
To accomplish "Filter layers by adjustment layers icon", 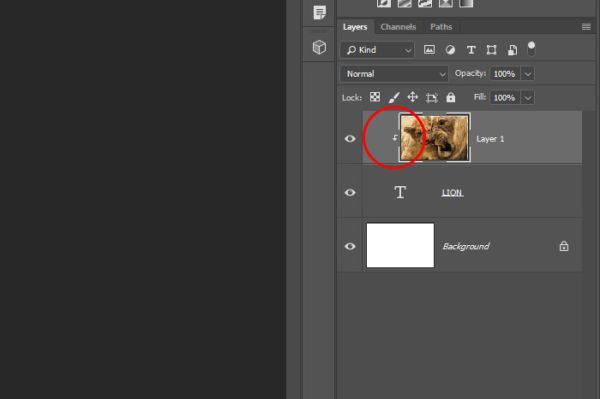I will pos(450,50).
